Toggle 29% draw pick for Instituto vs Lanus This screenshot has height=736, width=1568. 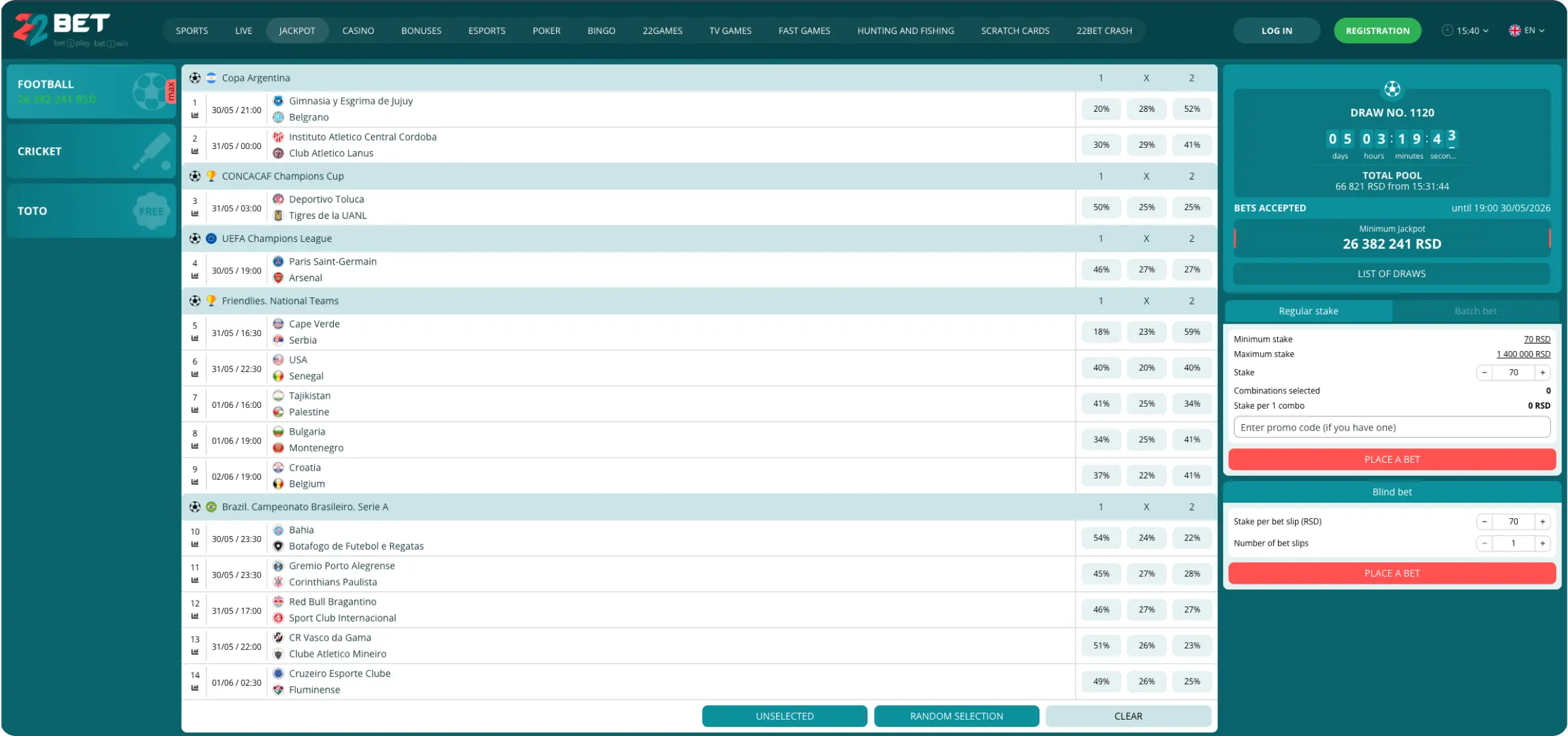pyautogui.click(x=1147, y=145)
